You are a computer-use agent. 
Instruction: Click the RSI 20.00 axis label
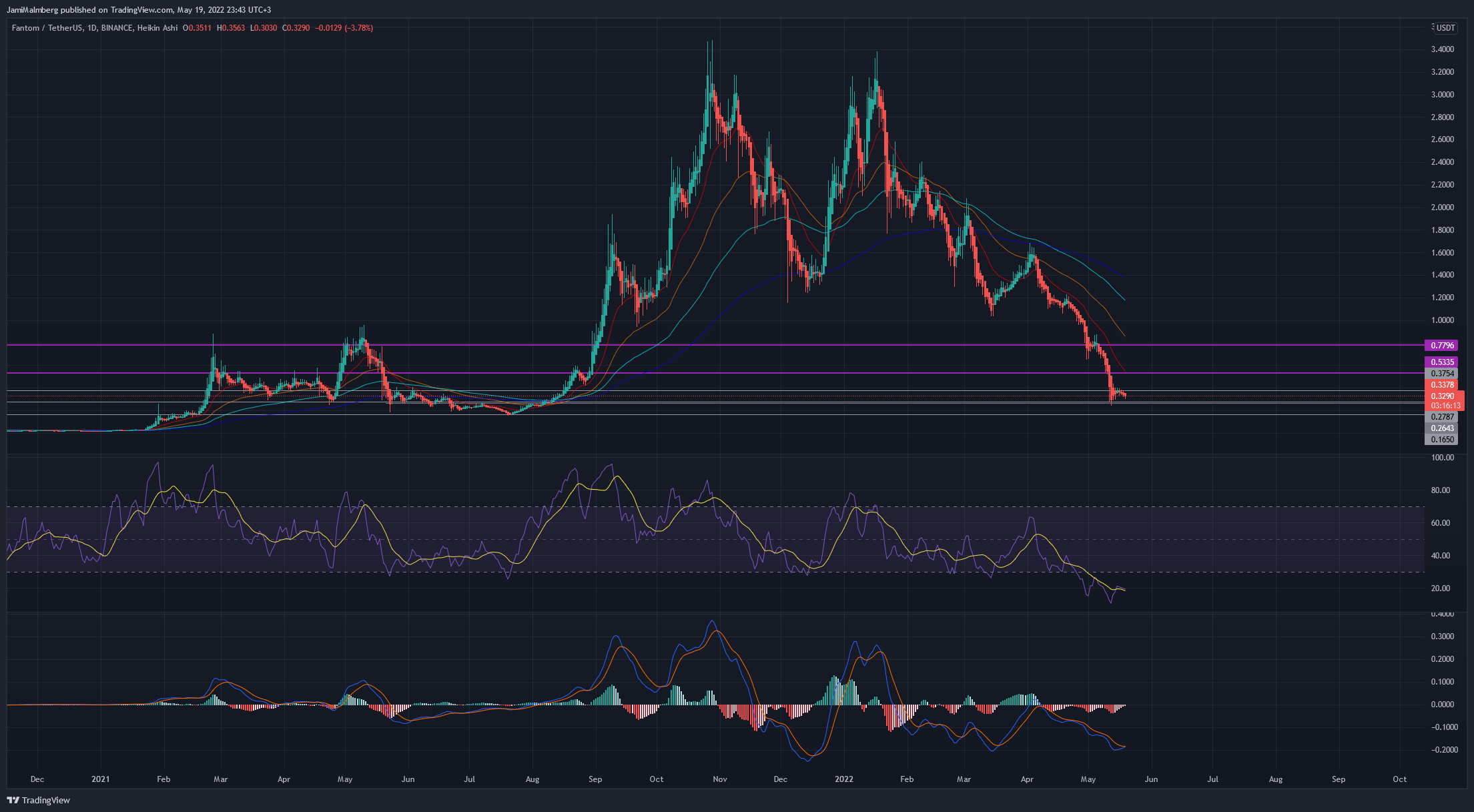click(1441, 588)
